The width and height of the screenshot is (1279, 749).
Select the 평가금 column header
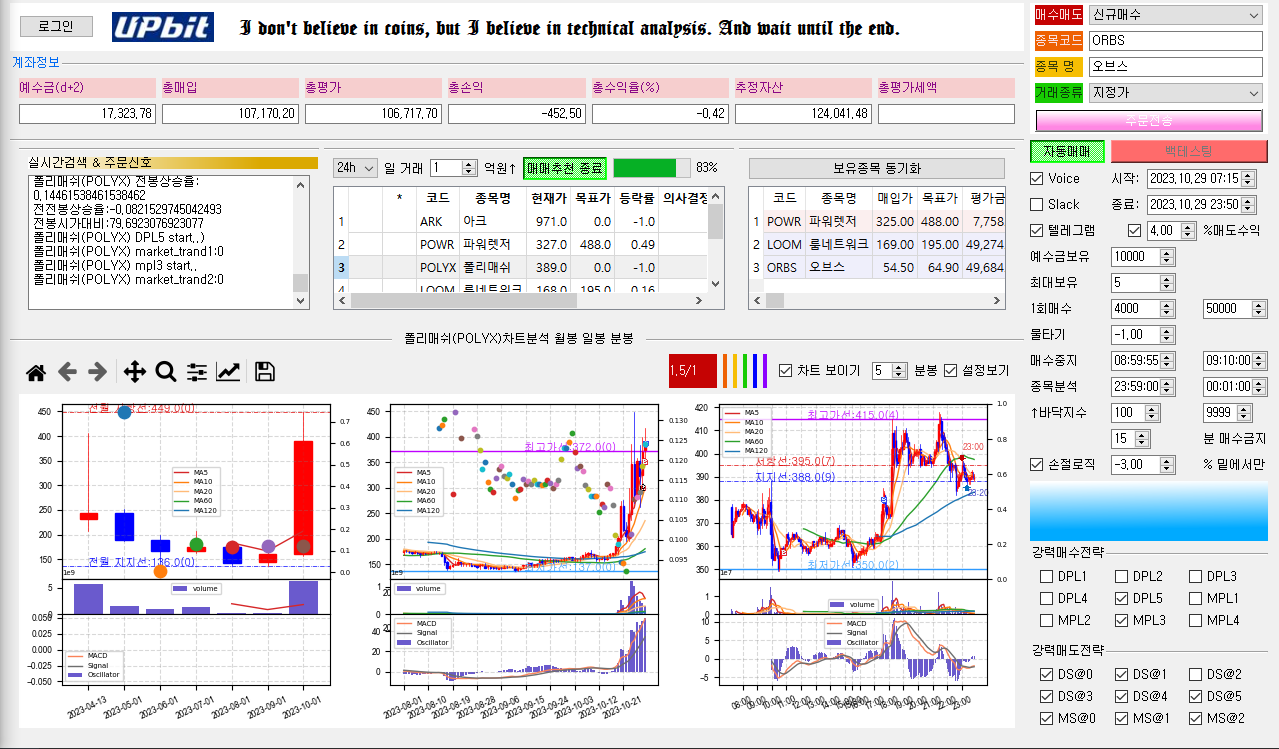(x=985, y=197)
